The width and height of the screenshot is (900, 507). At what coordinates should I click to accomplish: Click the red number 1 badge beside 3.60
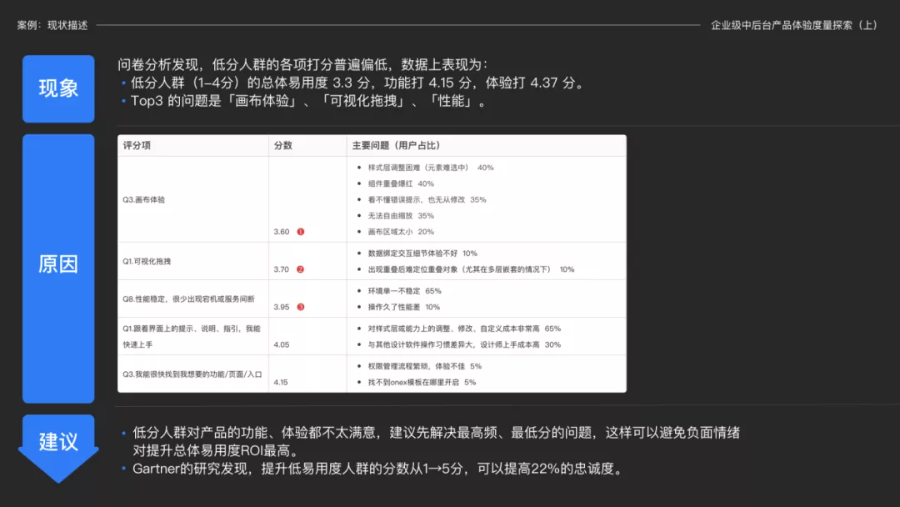click(x=300, y=232)
